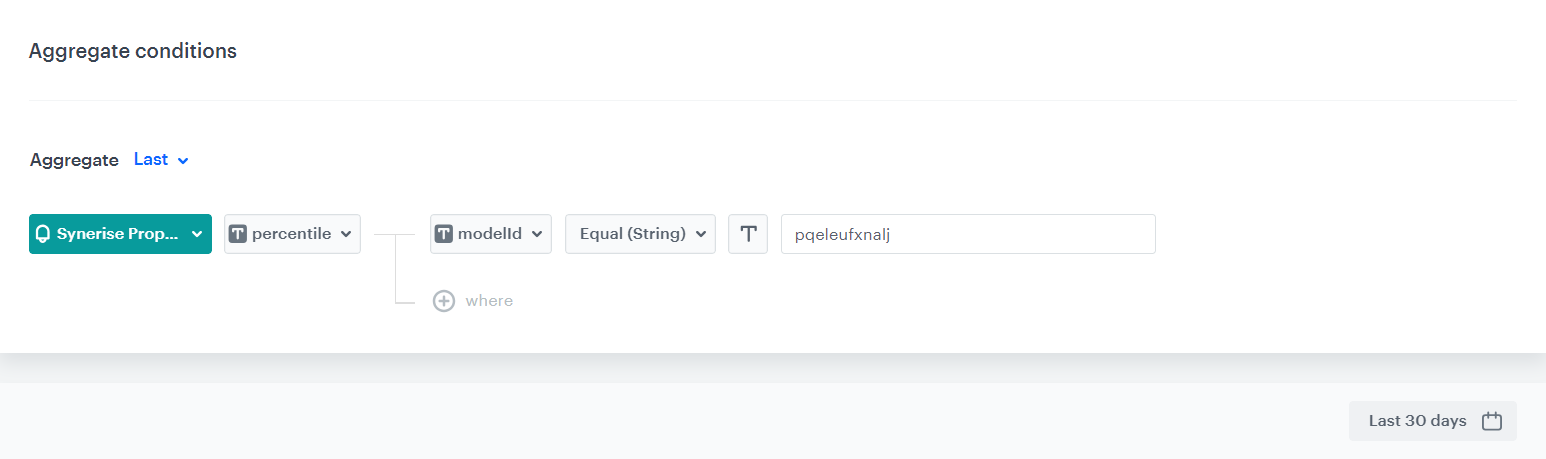Screen dimensions: 1546x459
Task: Open the percentile attribute dropdown arrow
Action: coord(346,234)
